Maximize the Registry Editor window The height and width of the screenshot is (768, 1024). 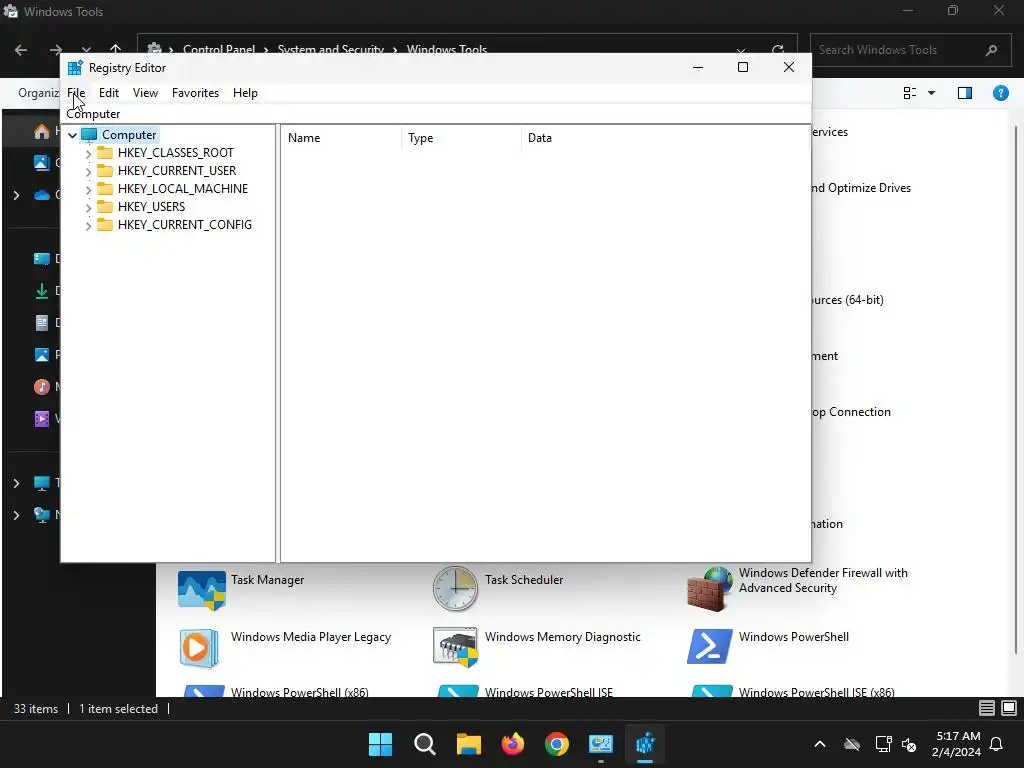(743, 67)
